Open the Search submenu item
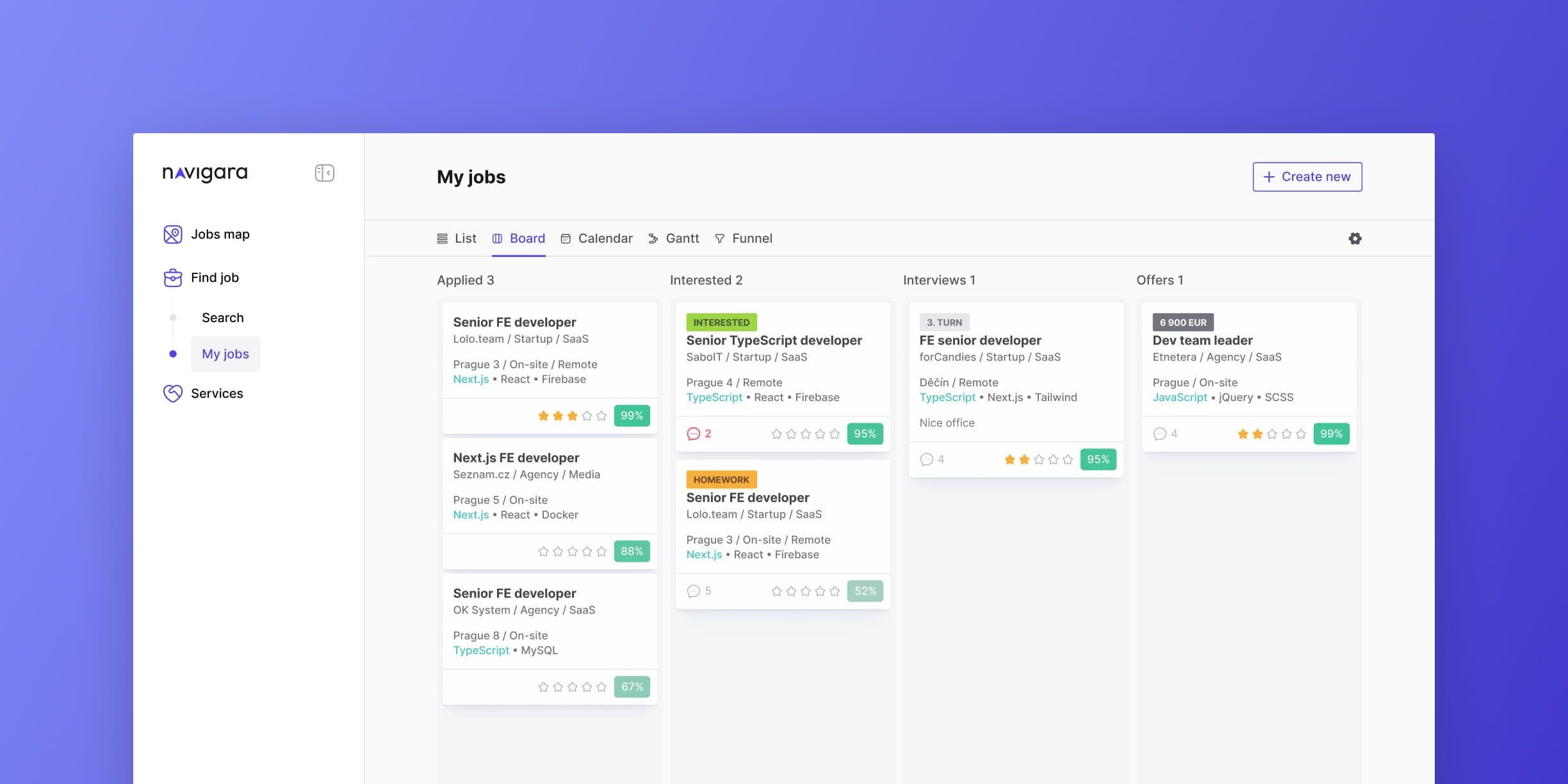This screenshot has height=784, width=1568. 223,318
